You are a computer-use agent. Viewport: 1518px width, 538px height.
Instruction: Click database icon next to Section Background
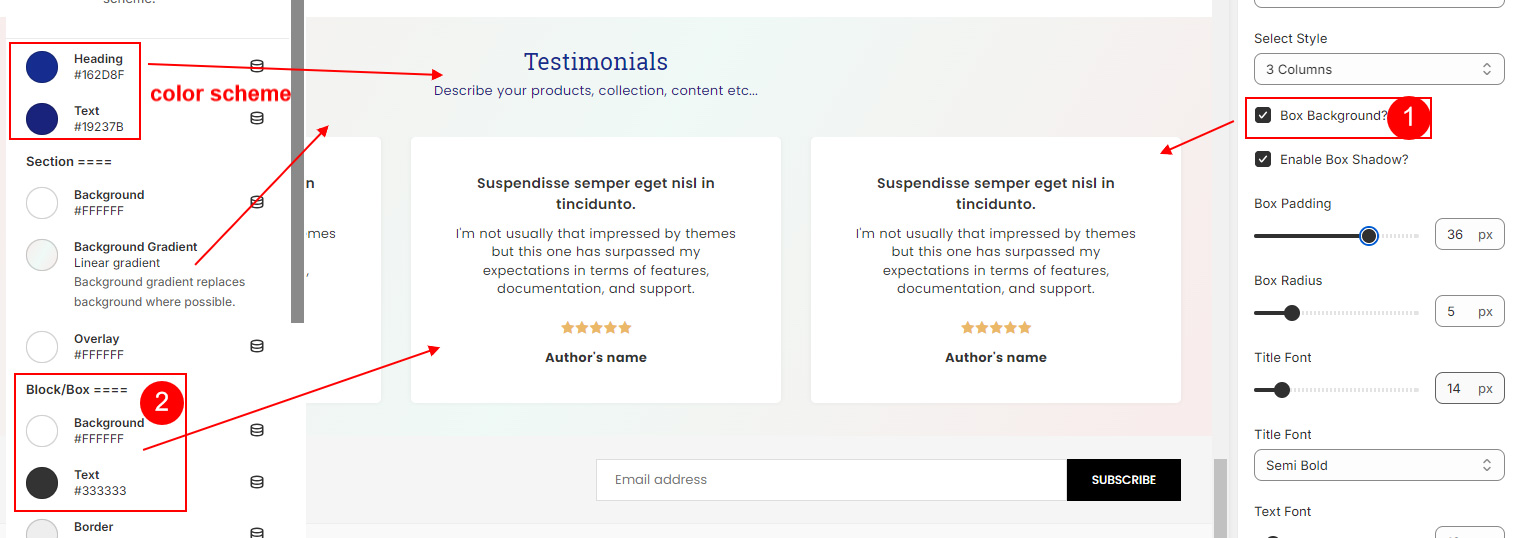pos(257,202)
